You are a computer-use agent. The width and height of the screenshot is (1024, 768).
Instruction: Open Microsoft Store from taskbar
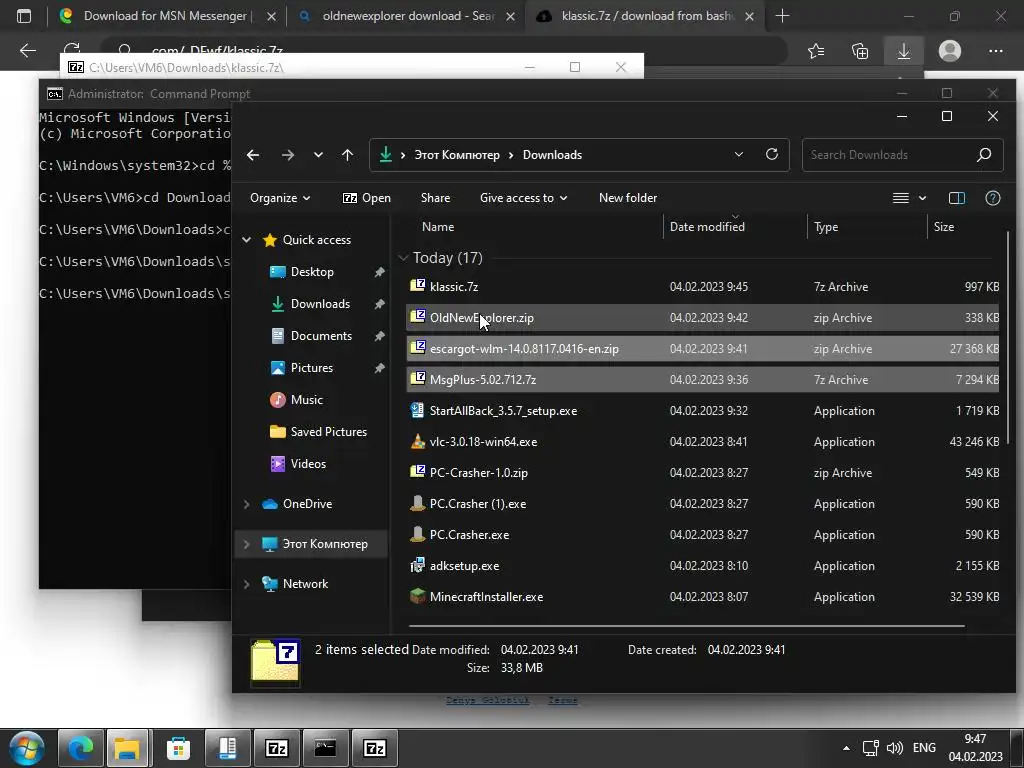click(x=178, y=748)
